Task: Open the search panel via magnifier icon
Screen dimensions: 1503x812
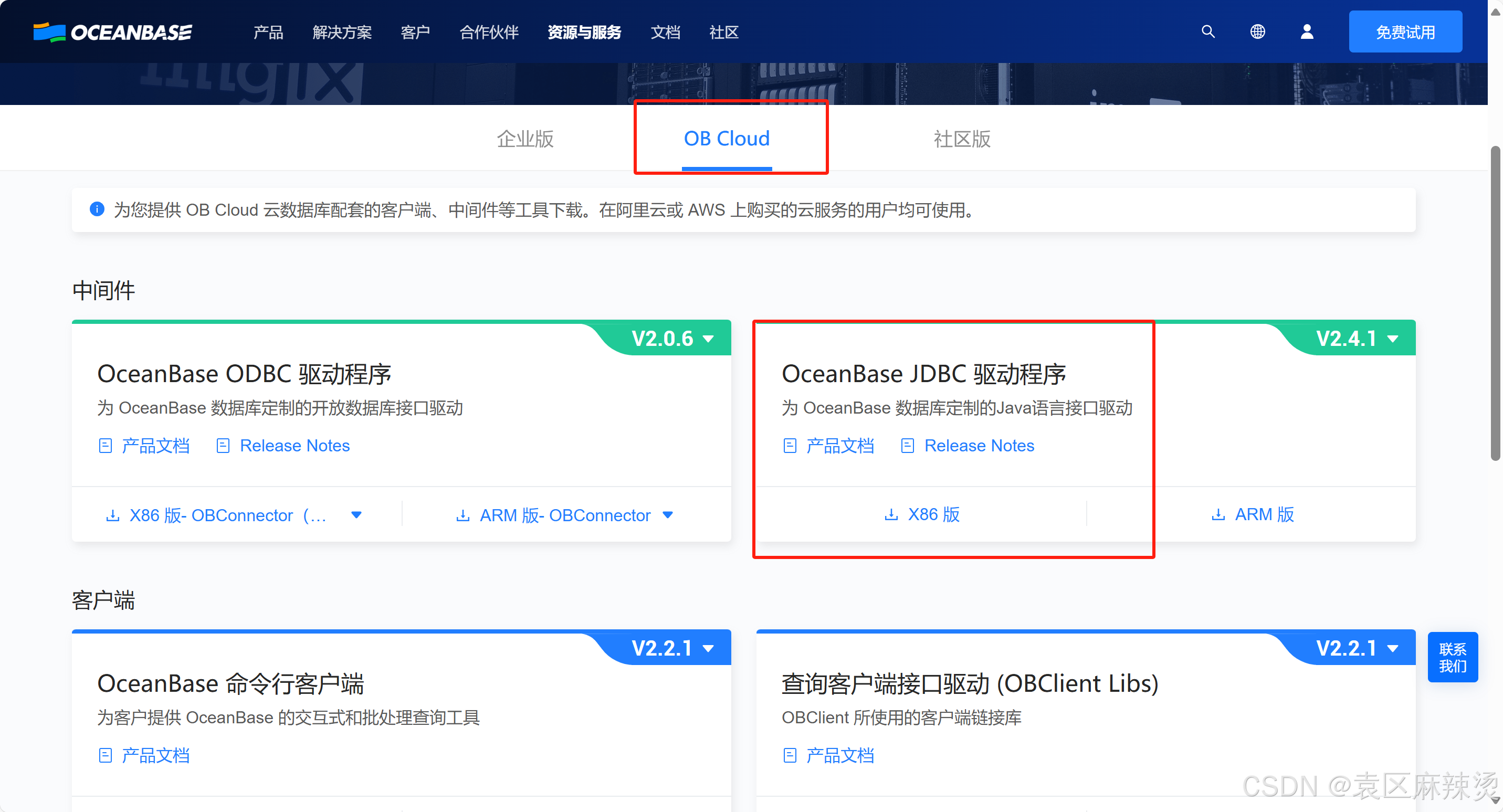Action: pos(1208,31)
